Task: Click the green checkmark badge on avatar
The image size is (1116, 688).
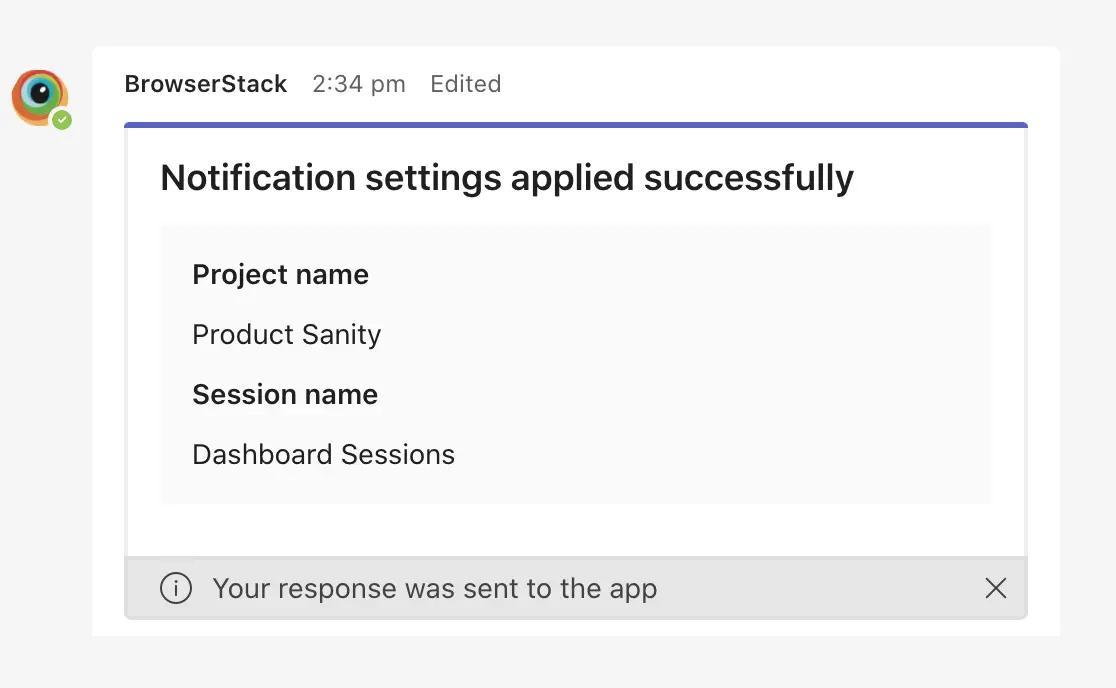Action: pyautogui.click(x=62, y=120)
